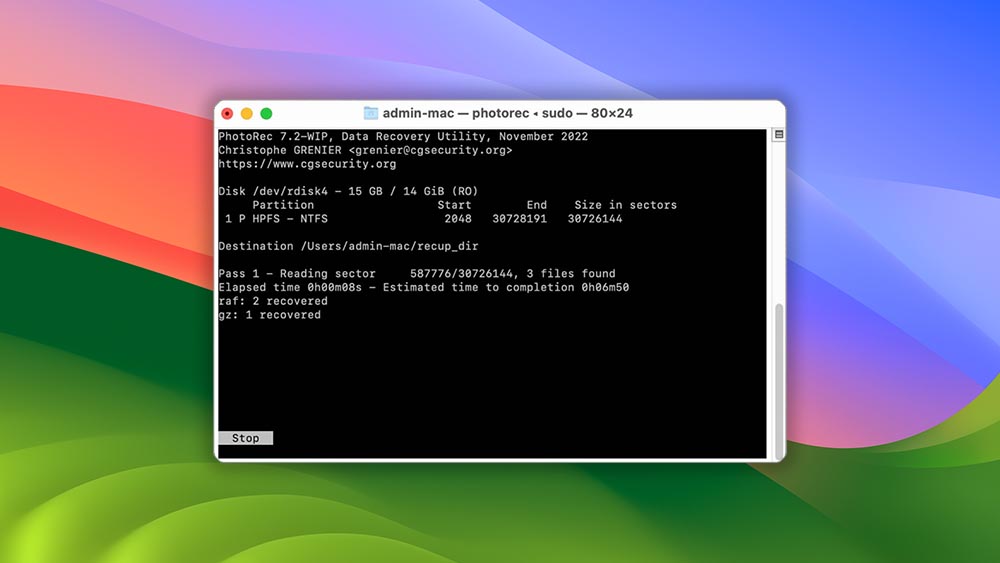Click the 'Destination /Users/admin-mac/recup_dir' line
Image resolution: width=1000 pixels, height=563 pixels.
[348, 246]
